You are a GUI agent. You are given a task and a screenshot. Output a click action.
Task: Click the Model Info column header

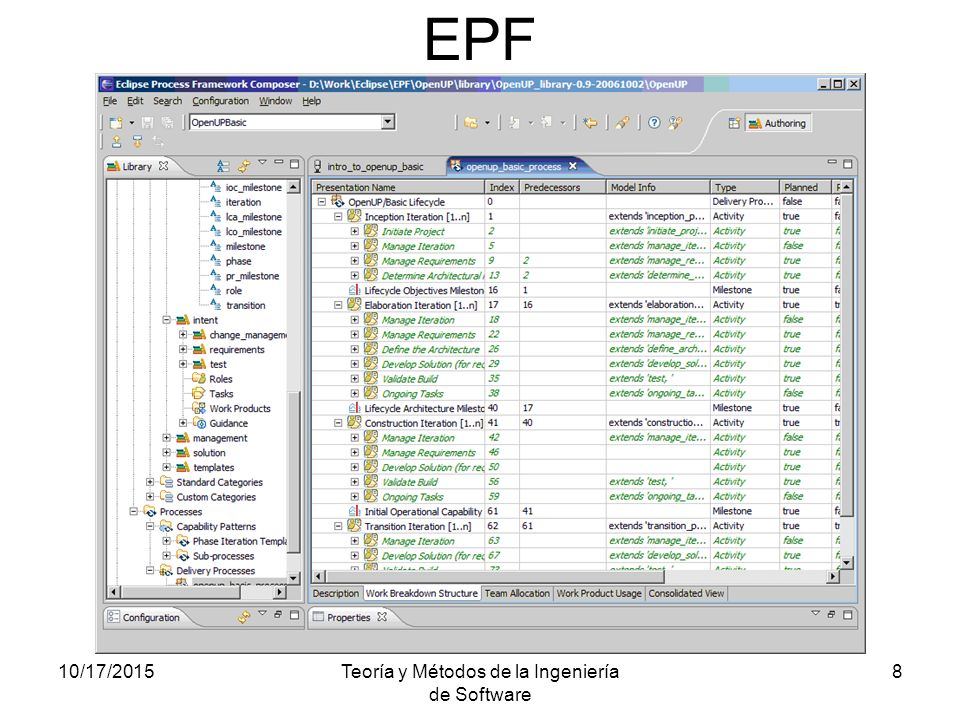point(658,187)
